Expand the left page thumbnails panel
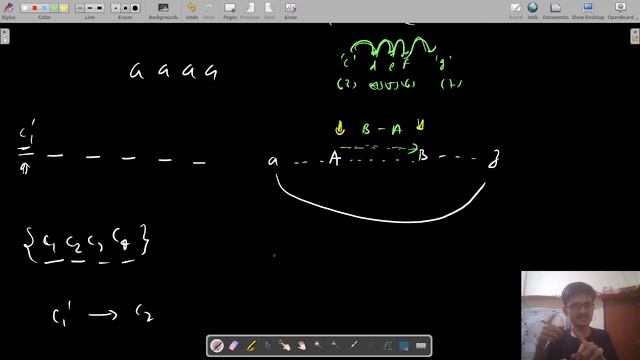 4,36
